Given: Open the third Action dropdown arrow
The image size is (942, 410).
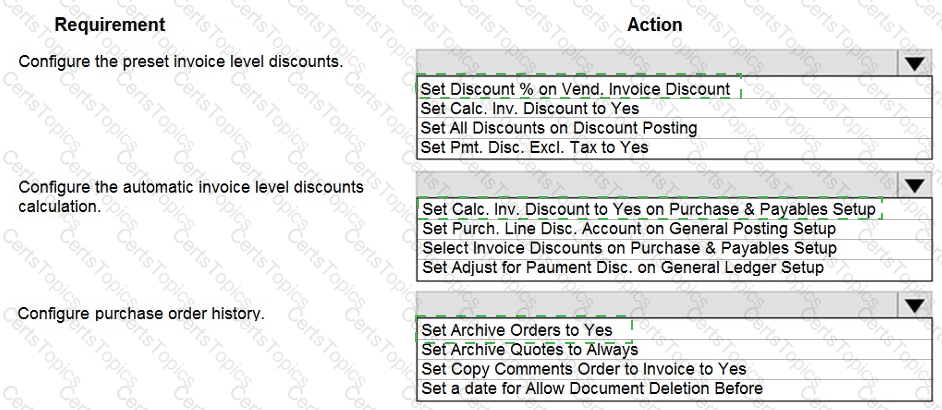Looking at the screenshot, I should click(x=914, y=304).
